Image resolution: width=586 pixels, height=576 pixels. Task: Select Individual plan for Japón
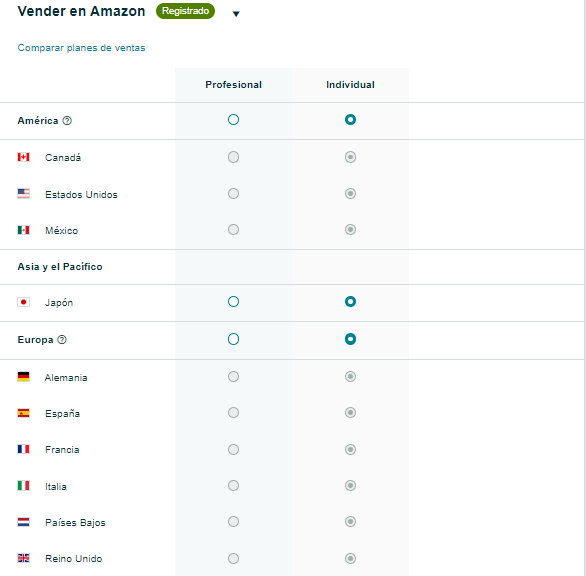pos(350,302)
